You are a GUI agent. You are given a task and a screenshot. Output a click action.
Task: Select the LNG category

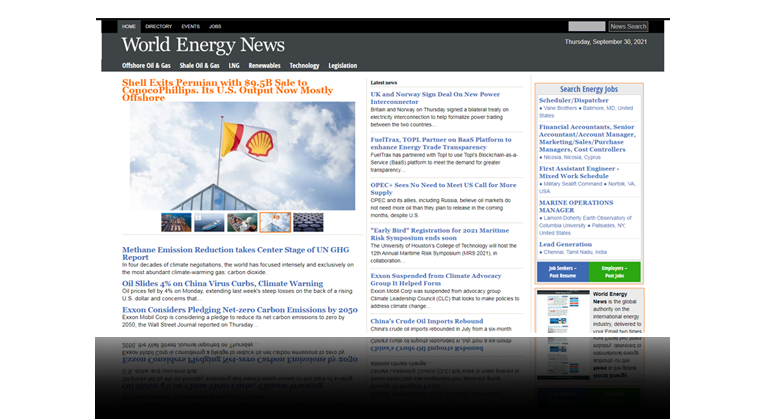(234, 65)
